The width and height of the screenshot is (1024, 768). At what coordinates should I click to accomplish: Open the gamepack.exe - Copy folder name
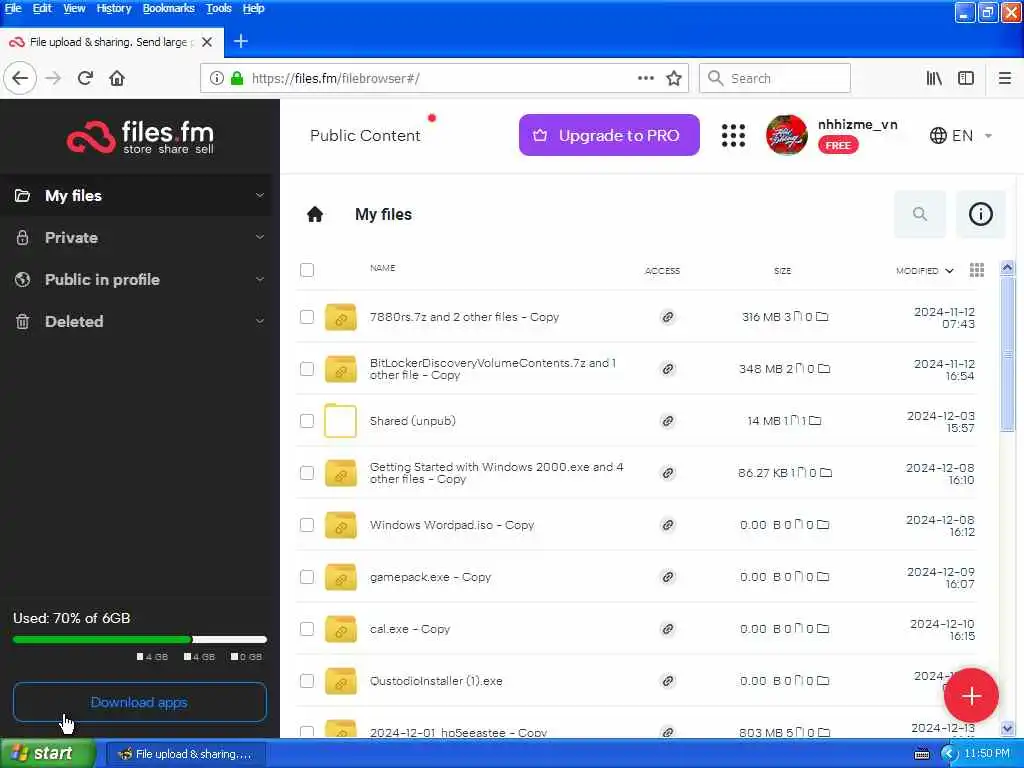(430, 577)
